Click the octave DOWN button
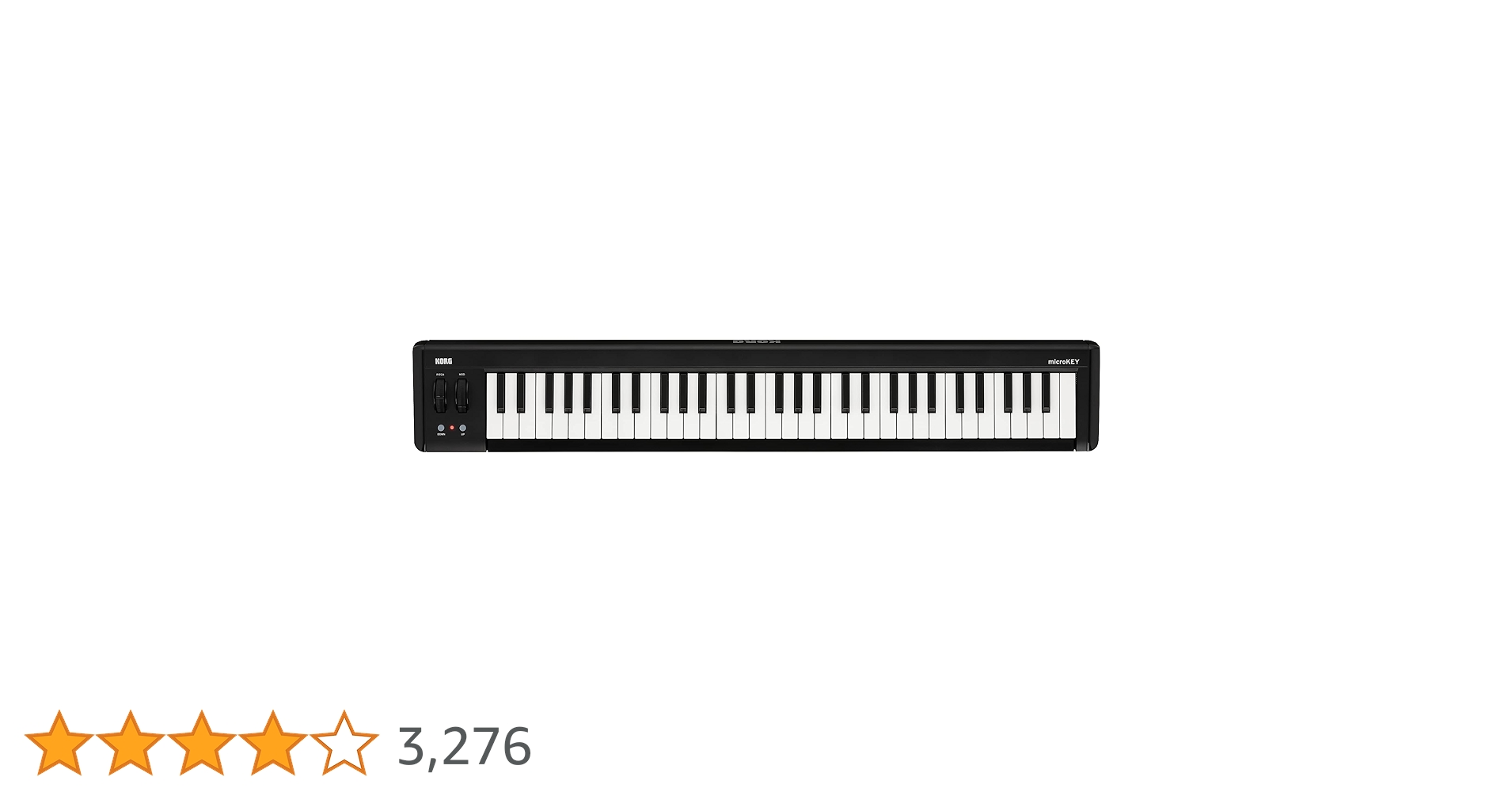 click(441, 428)
